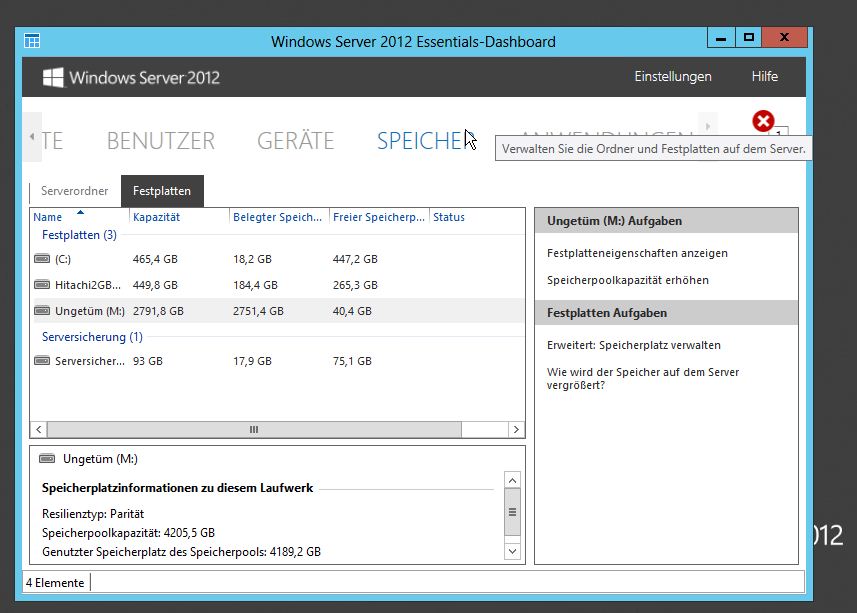Screen dimensions: 857x613
Task: Click the horizontal scrollbar thumb of drive list
Action: [x=254, y=429]
